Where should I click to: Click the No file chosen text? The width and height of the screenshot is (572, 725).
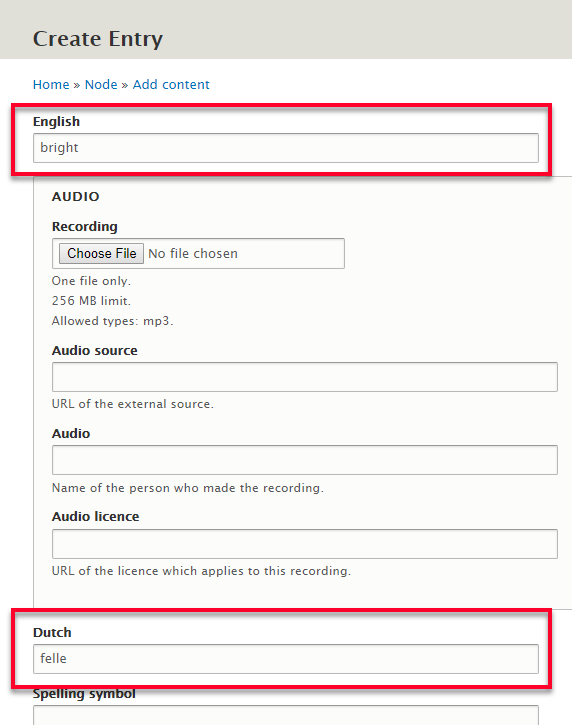point(193,253)
